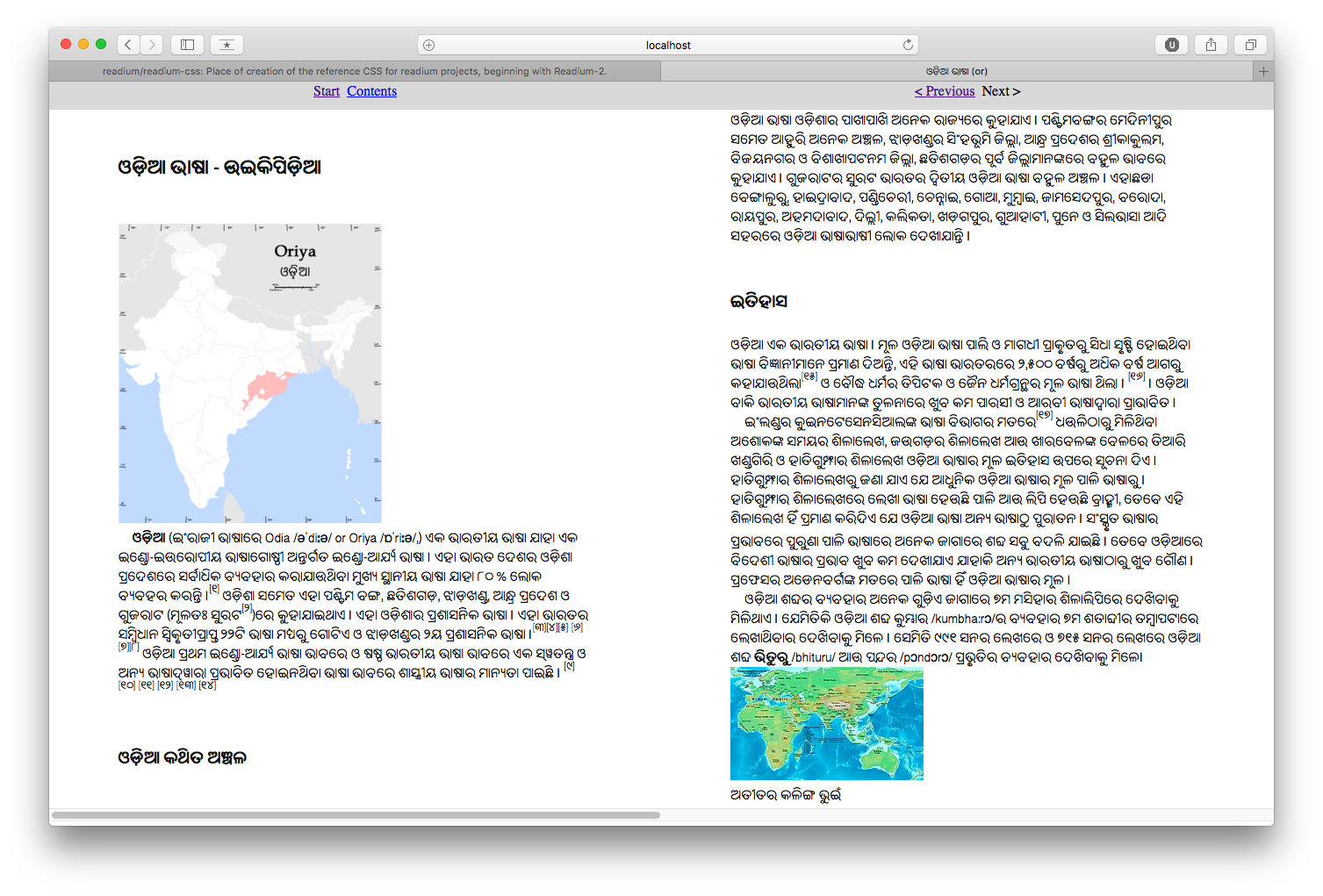The width and height of the screenshot is (1323, 896).
Task: Open the Share menu icon
Action: (1211, 45)
